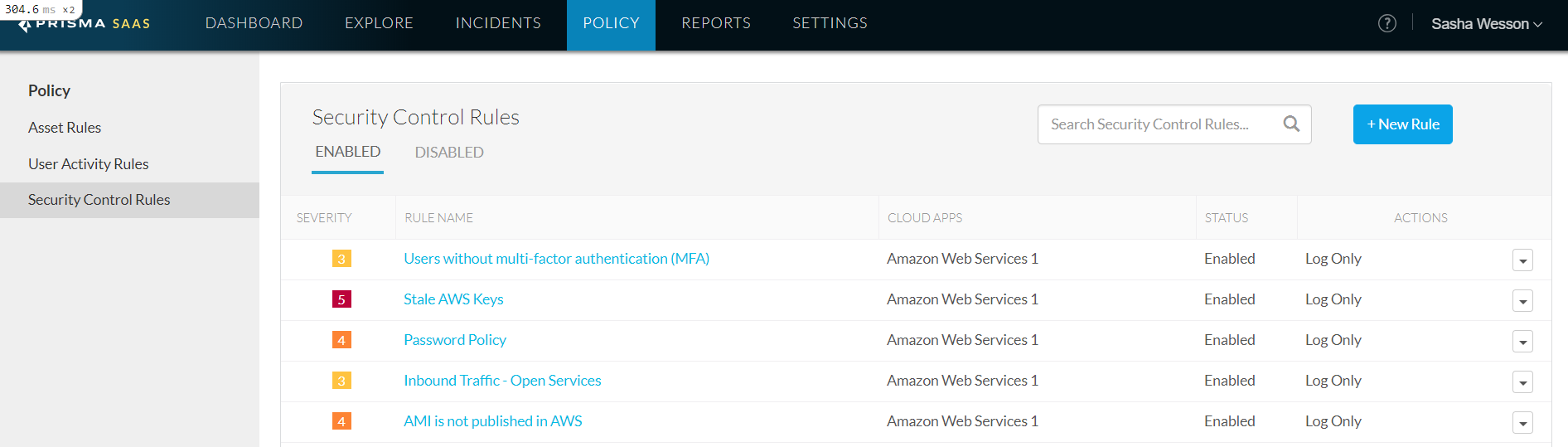Click the help question mark icon
Image resolution: width=1568 pixels, height=447 pixels.
pyautogui.click(x=1387, y=23)
